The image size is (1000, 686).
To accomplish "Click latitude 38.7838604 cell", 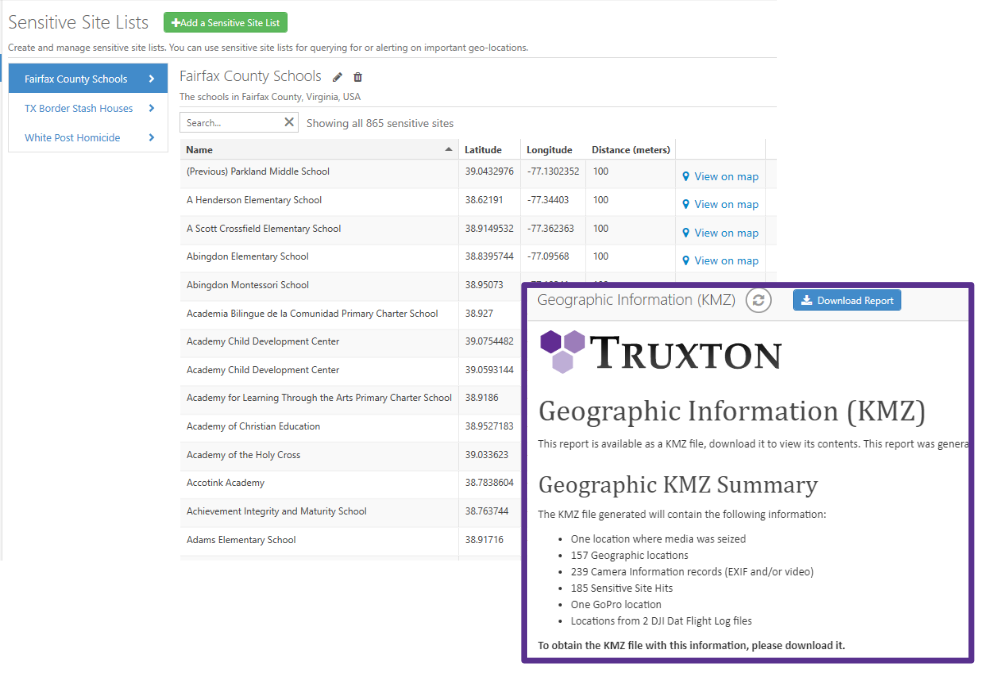I will 489,483.
